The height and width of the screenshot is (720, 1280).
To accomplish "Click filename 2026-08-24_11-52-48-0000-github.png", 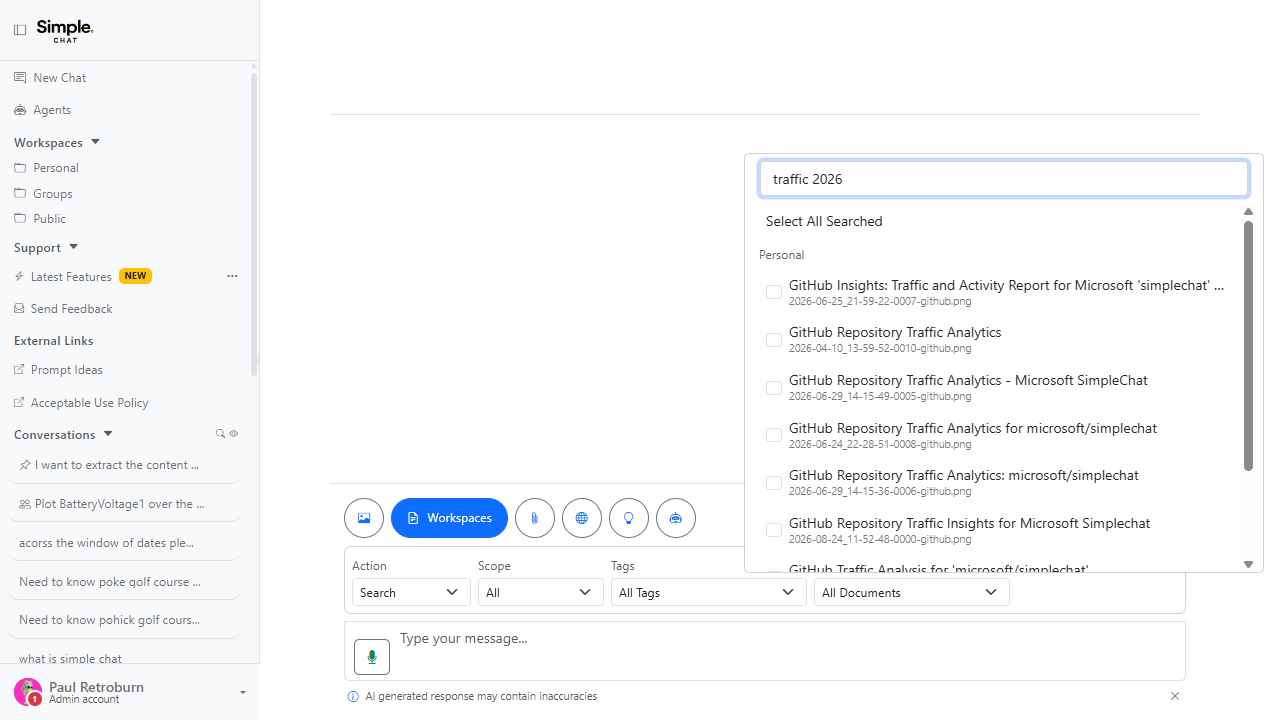I will [880, 539].
